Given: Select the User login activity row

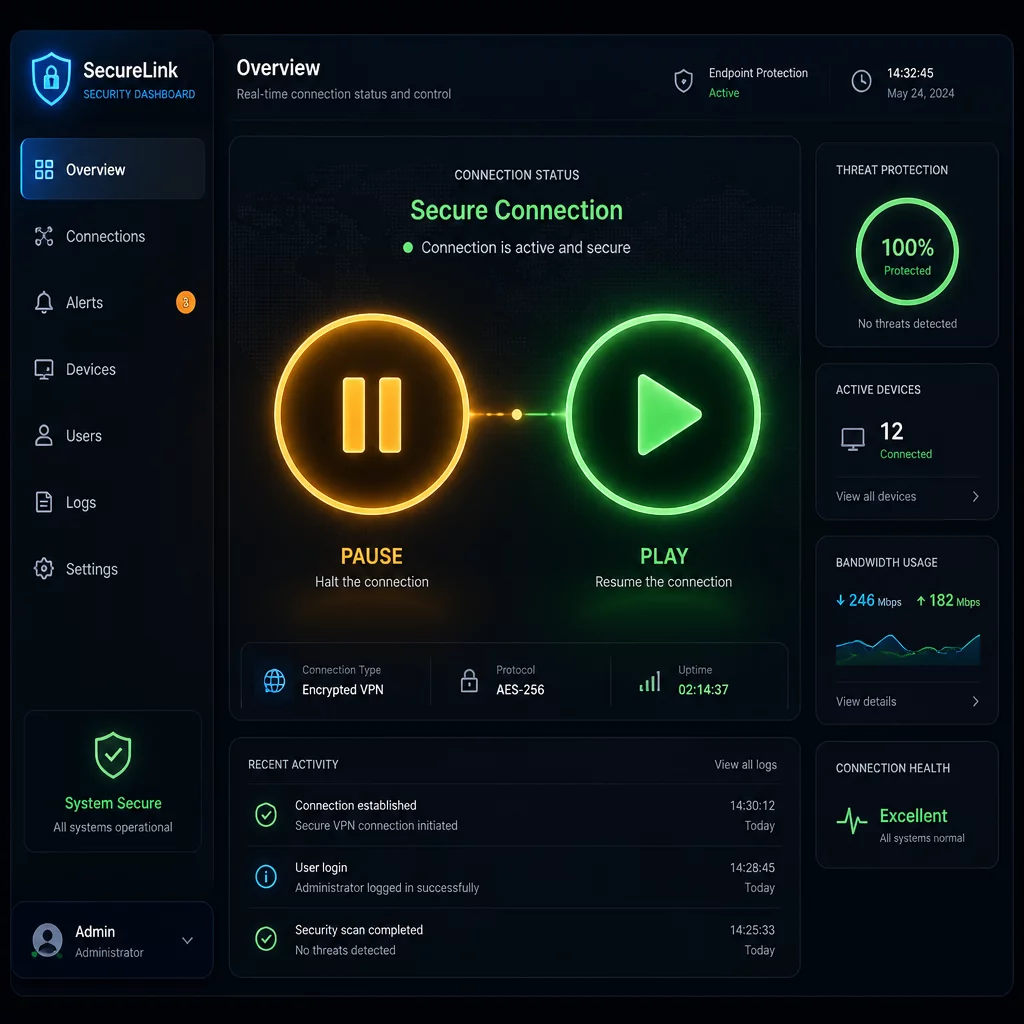Looking at the screenshot, I should (x=515, y=877).
